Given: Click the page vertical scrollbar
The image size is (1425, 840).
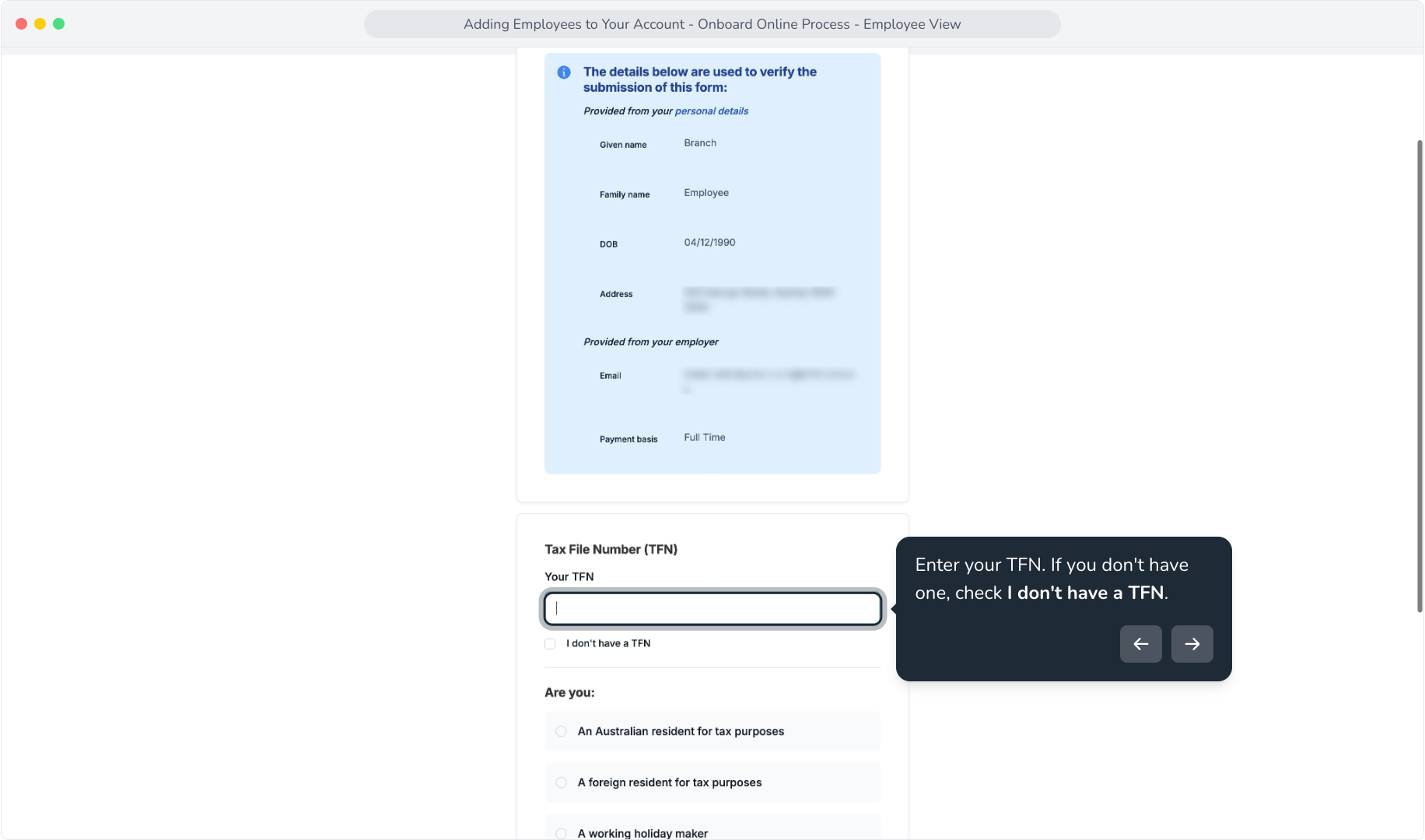Looking at the screenshot, I should click(1420, 376).
